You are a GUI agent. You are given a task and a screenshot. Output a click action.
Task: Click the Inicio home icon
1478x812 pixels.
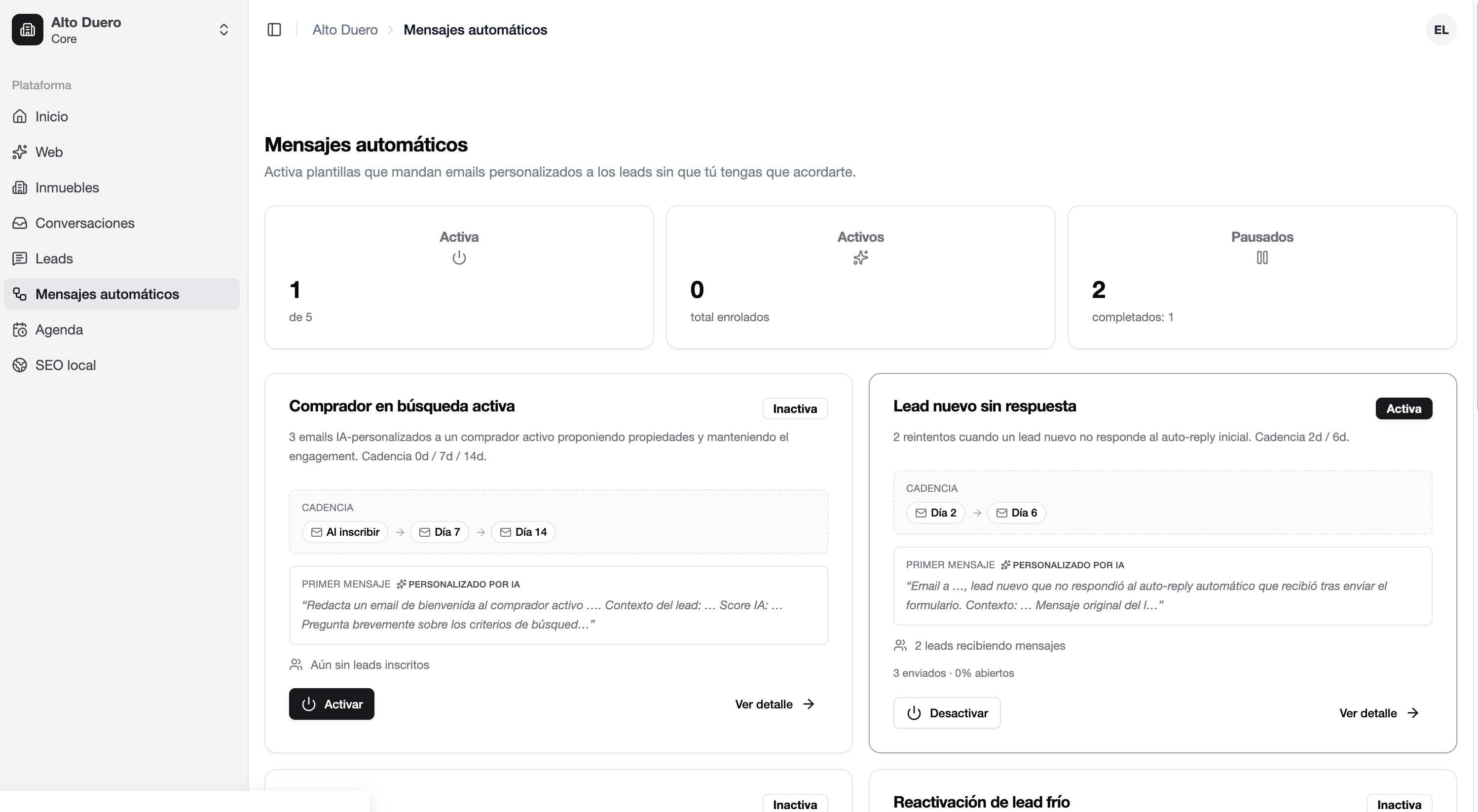(20, 116)
